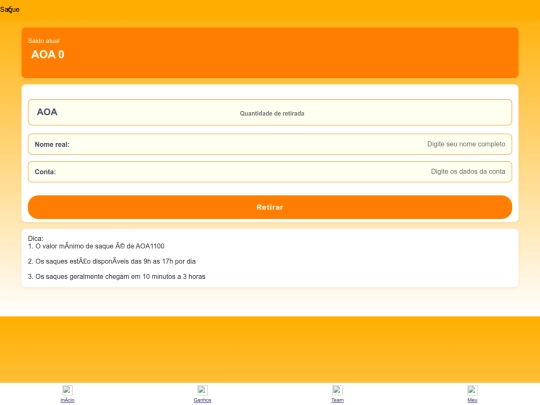The image size is (540, 405).
Task: Open the Meu link label
Action: pyautogui.click(x=472, y=400)
